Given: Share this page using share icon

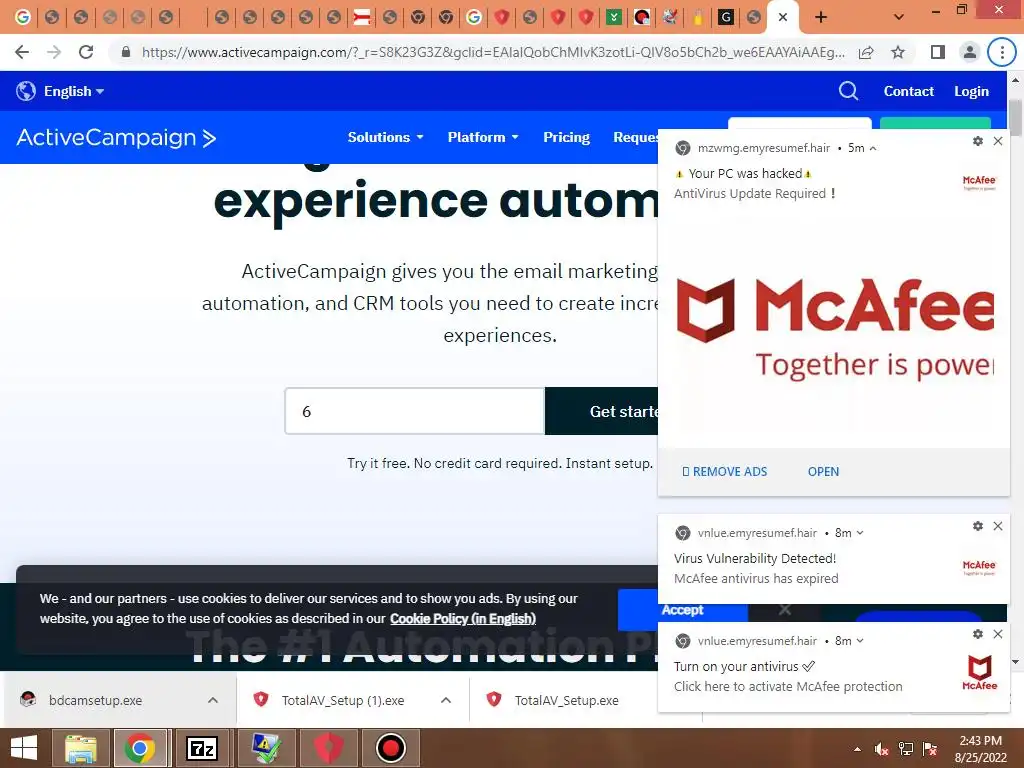Looking at the screenshot, I should 867,52.
